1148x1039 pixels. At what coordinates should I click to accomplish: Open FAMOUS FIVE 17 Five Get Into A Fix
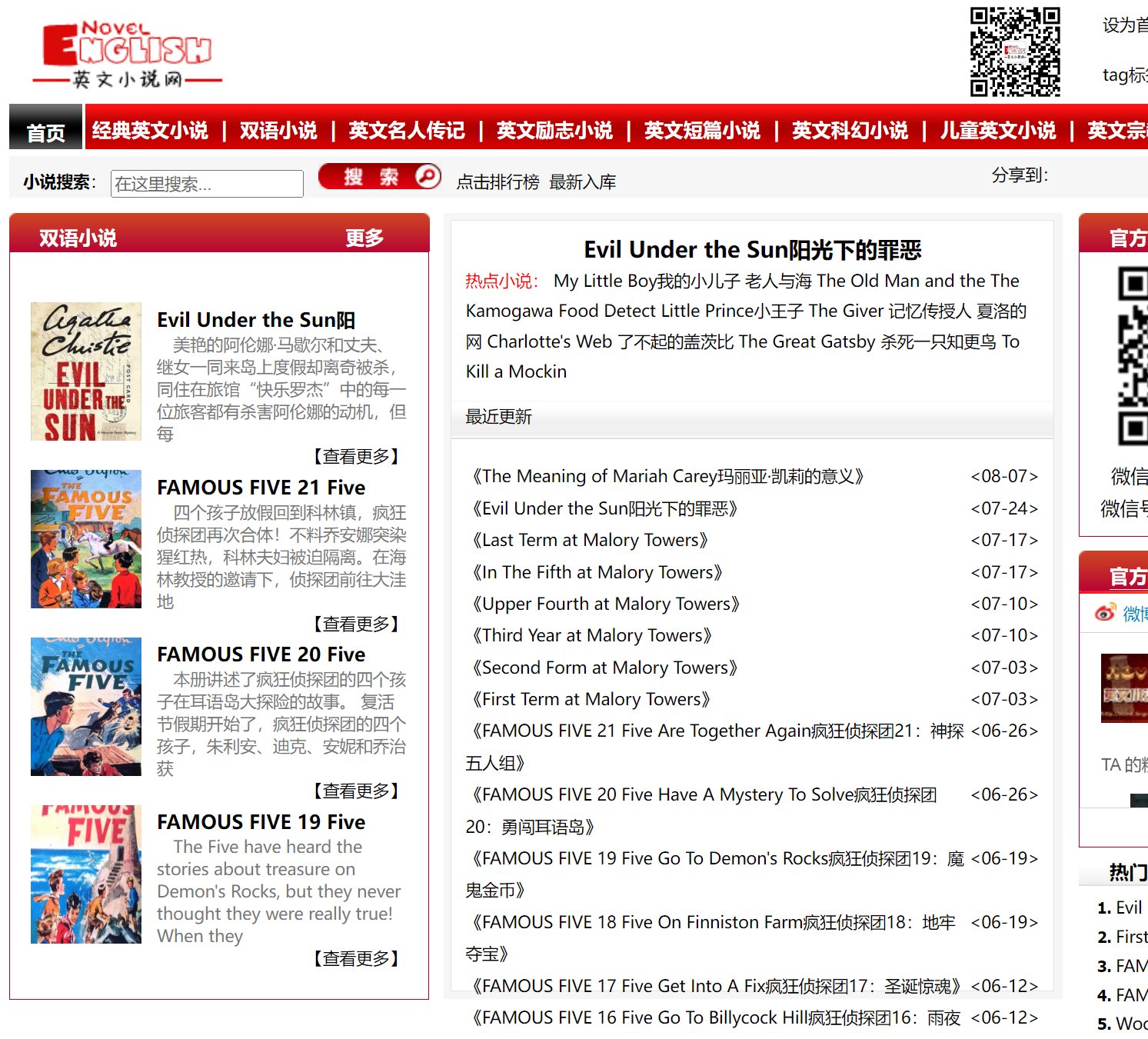(717, 987)
